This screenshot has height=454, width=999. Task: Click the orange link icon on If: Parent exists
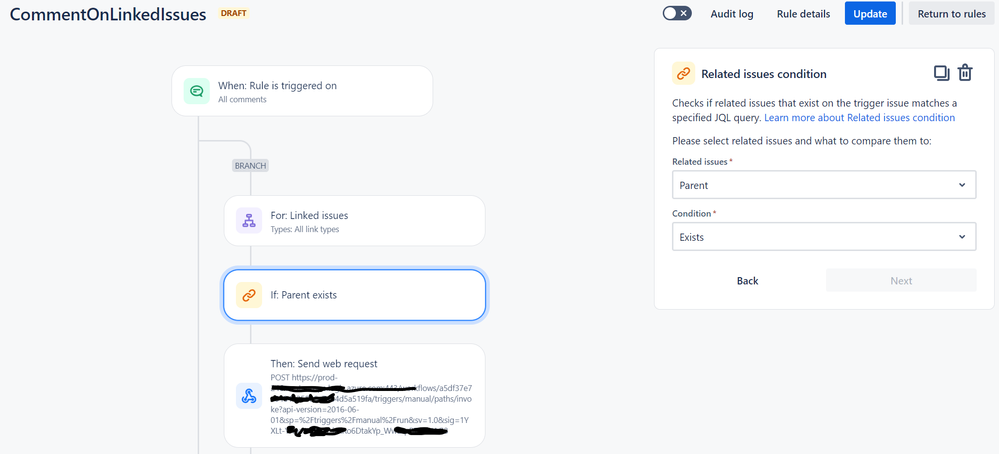[x=249, y=295]
